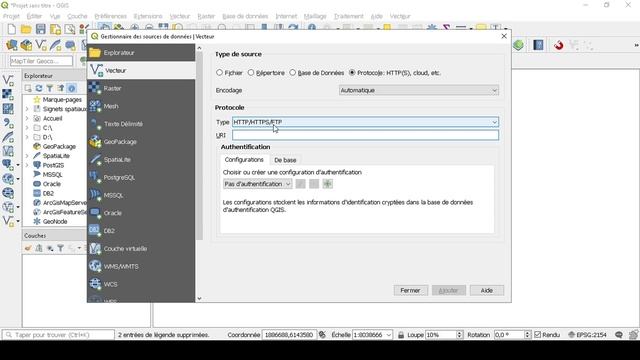Click the Add delimited text layer comma icon
The height and width of the screenshot is (360, 640).
click(x=8, y=122)
